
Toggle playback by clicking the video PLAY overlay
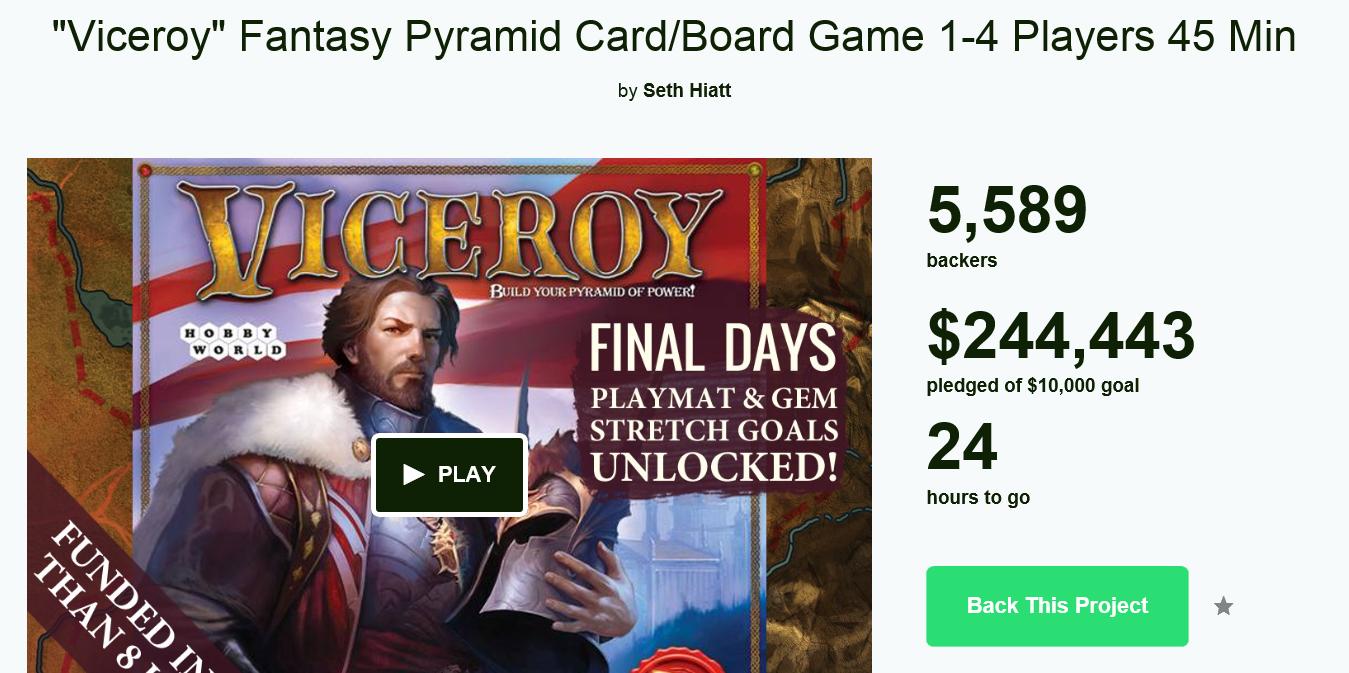pos(449,475)
